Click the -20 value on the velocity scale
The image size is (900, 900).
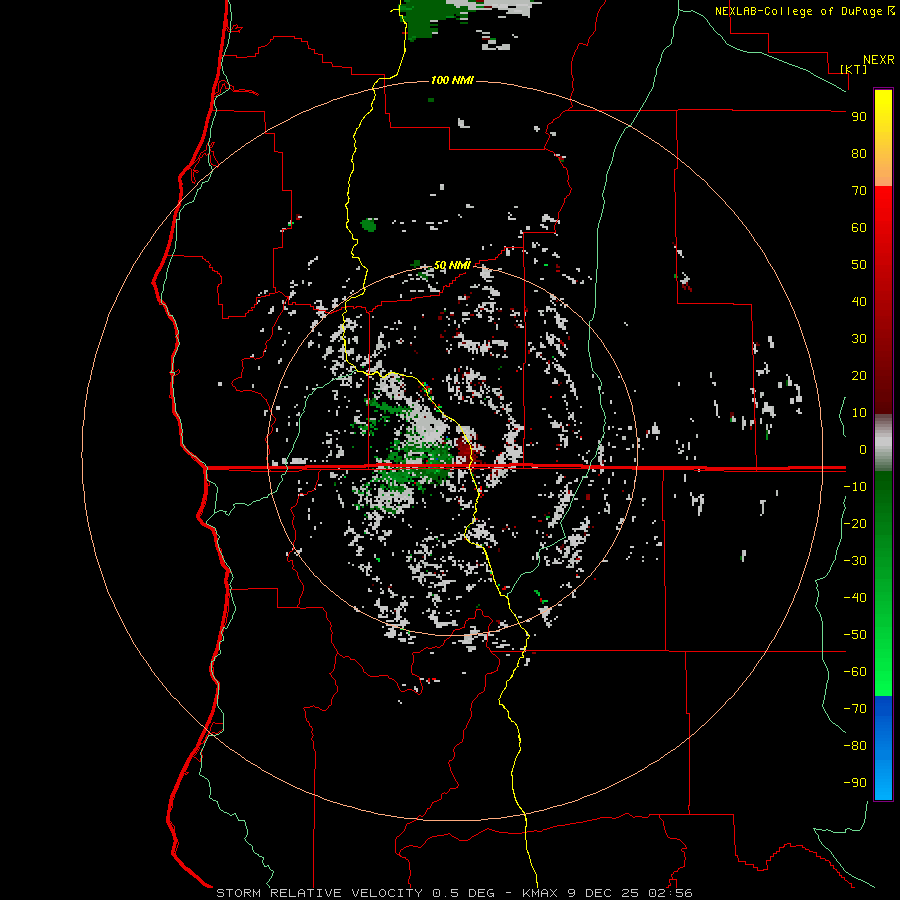[855, 523]
